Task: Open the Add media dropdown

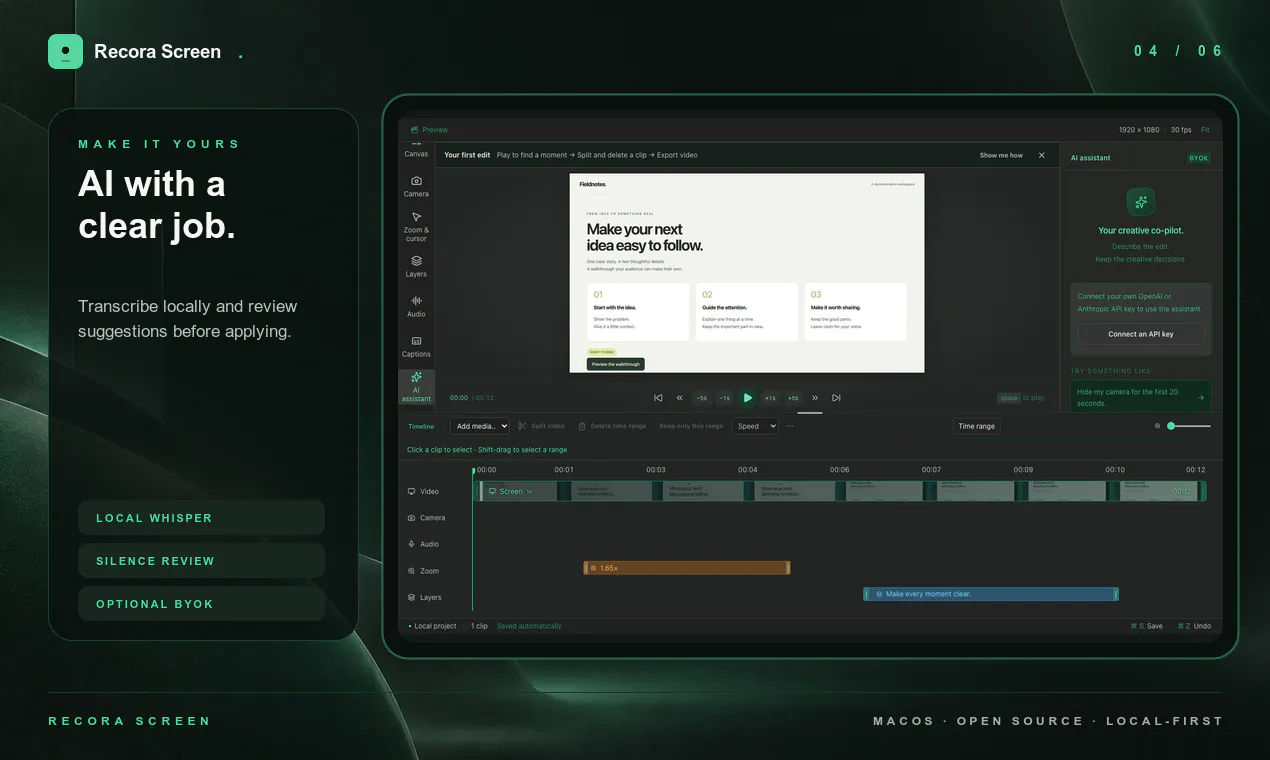Action: click(480, 426)
